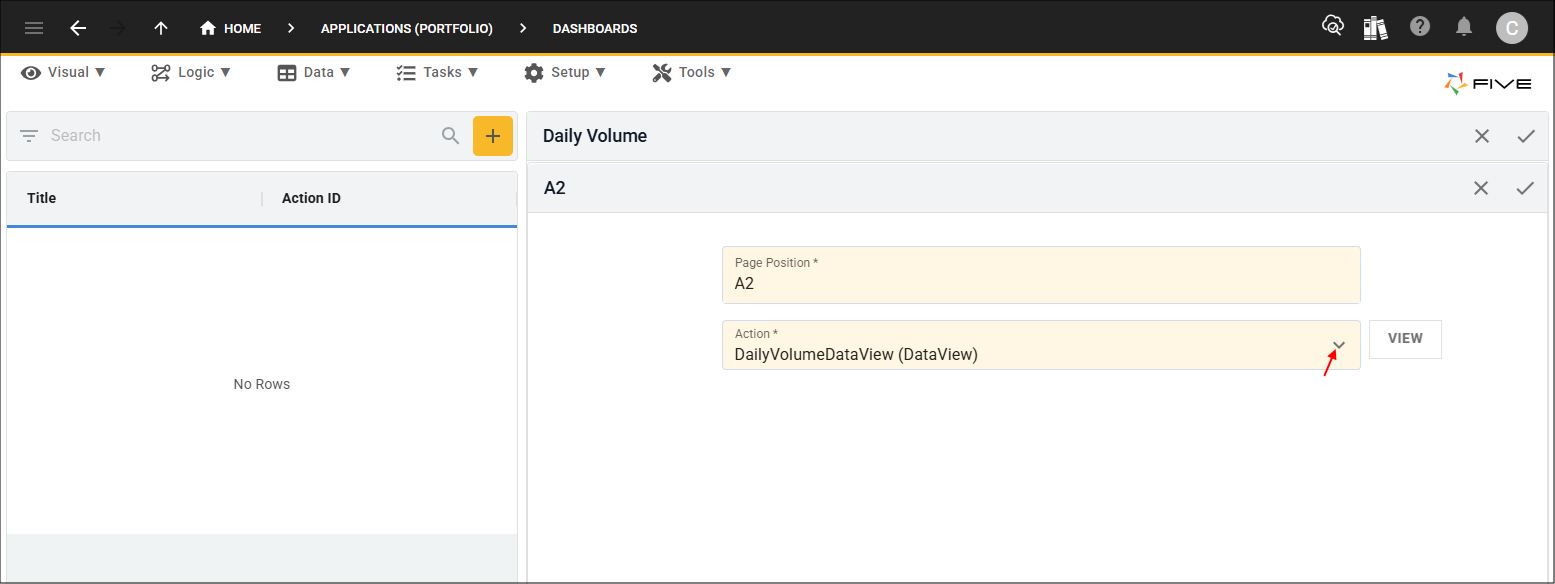Add a new dashboard with plus button

point(493,136)
